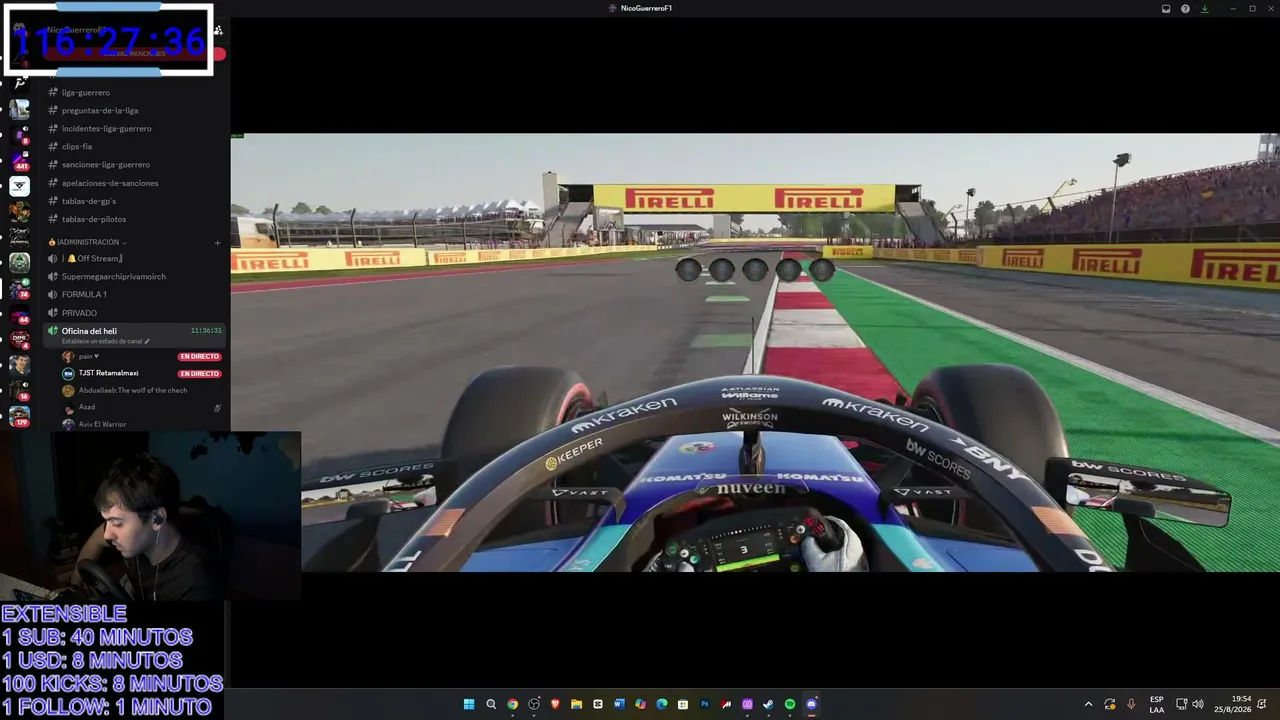The width and height of the screenshot is (1280, 720).
Task: Open Microsoft Copilot from the taskbar
Action: click(x=640, y=704)
